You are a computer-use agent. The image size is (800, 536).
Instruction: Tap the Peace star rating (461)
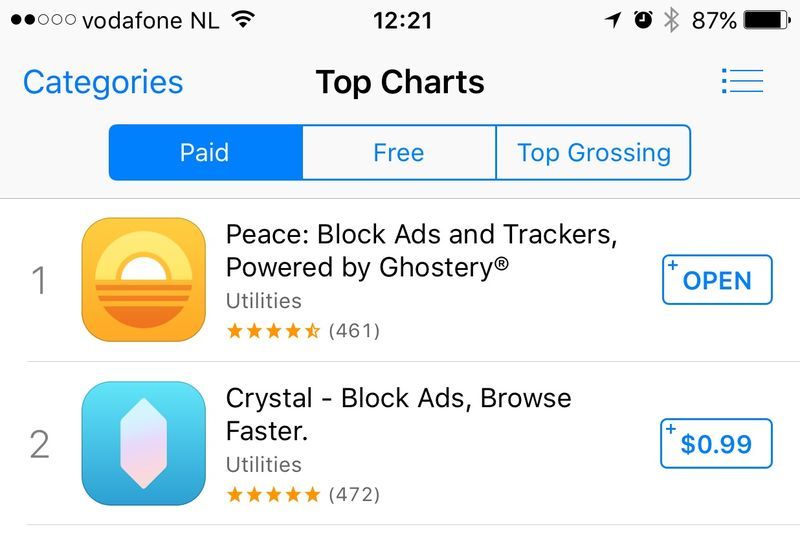coord(303,330)
